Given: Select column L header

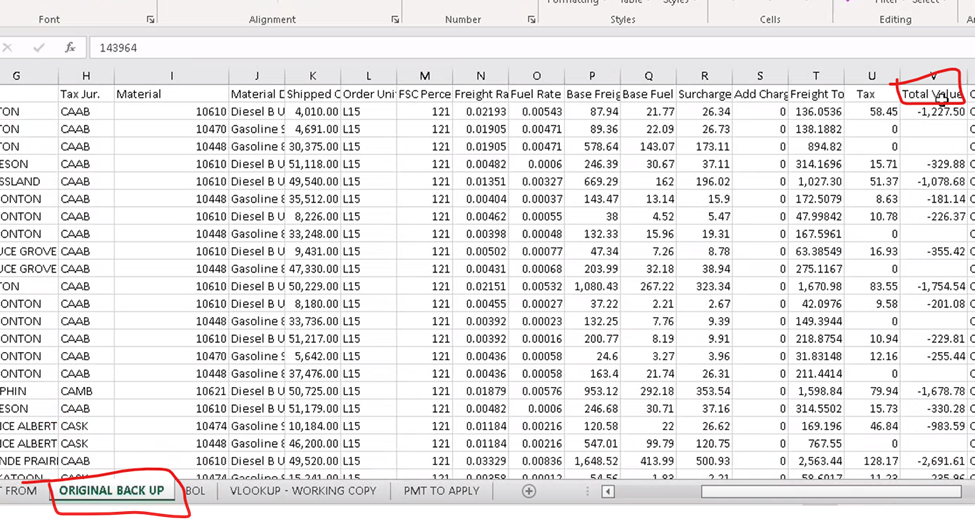Looking at the screenshot, I should coord(369,76).
